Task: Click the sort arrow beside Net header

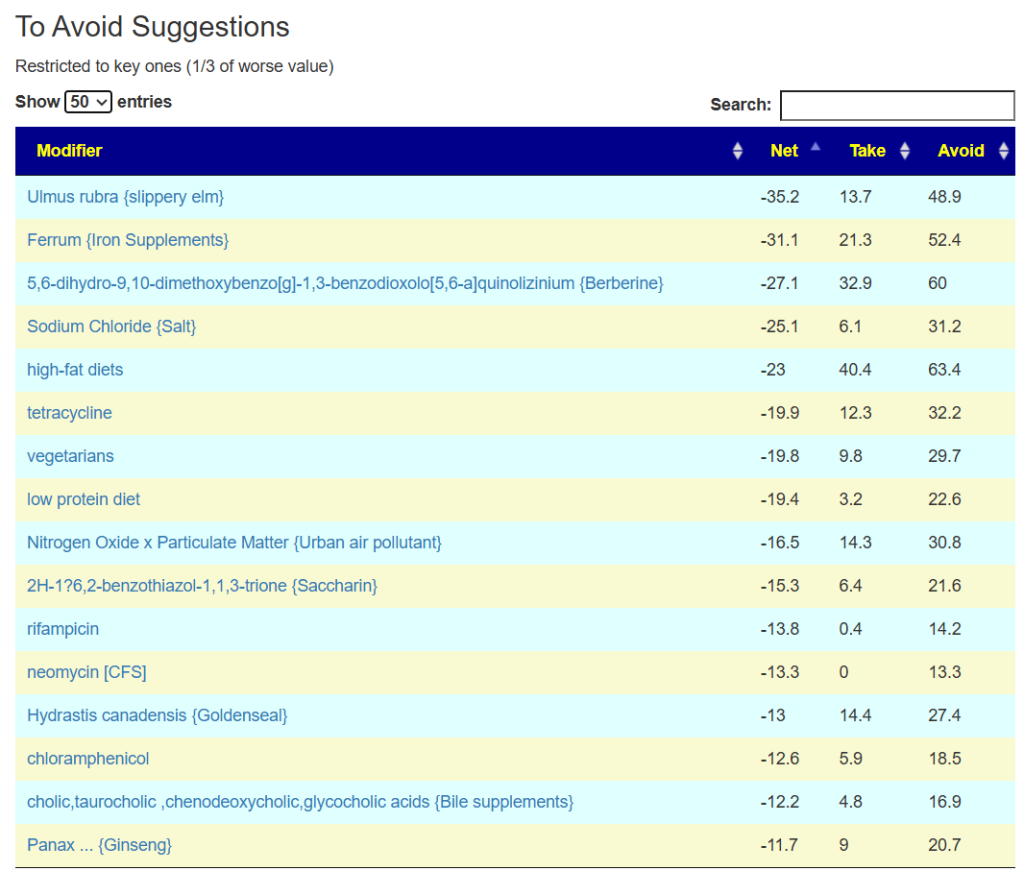Action: [x=815, y=148]
